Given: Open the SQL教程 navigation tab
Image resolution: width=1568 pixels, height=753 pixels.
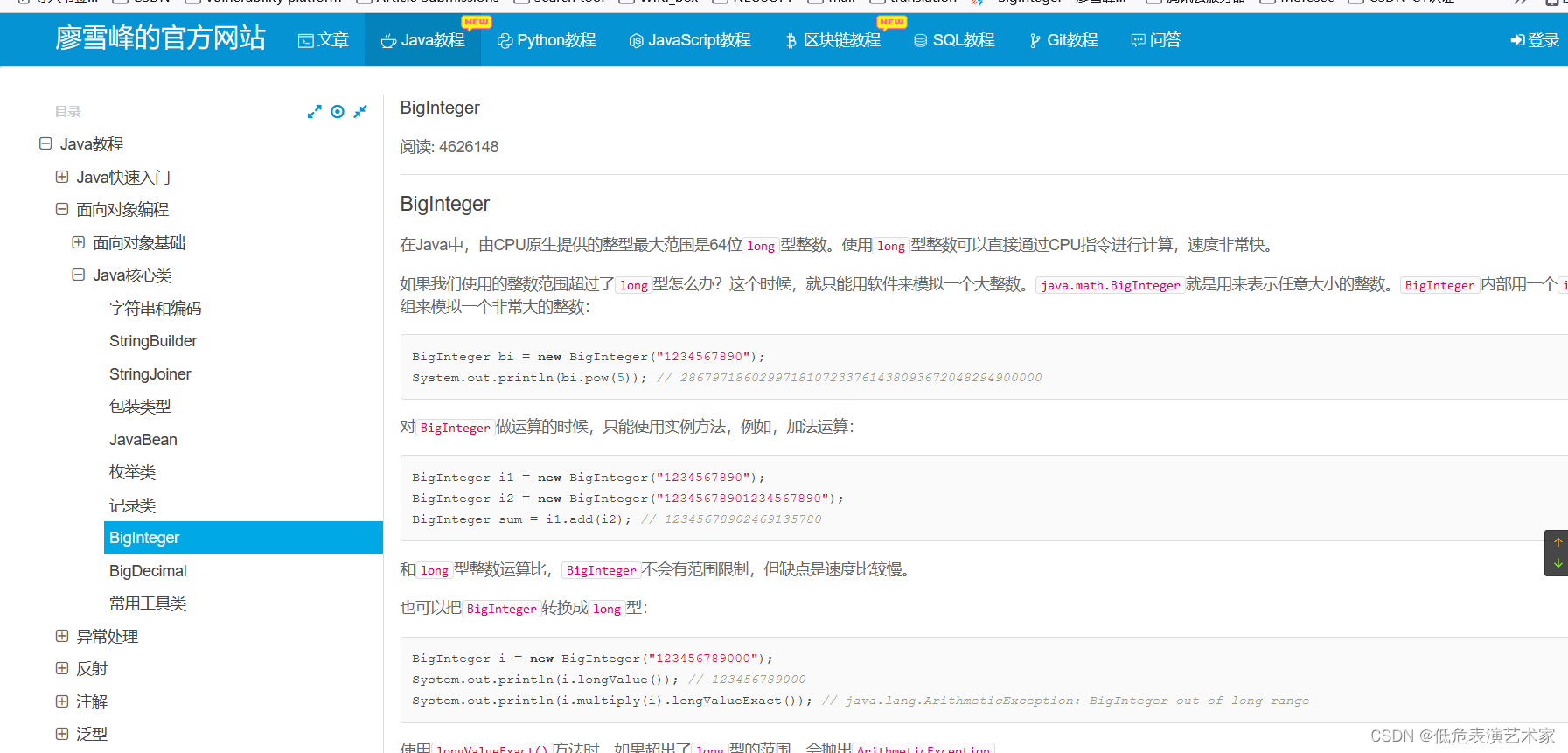Looking at the screenshot, I should click(x=954, y=40).
